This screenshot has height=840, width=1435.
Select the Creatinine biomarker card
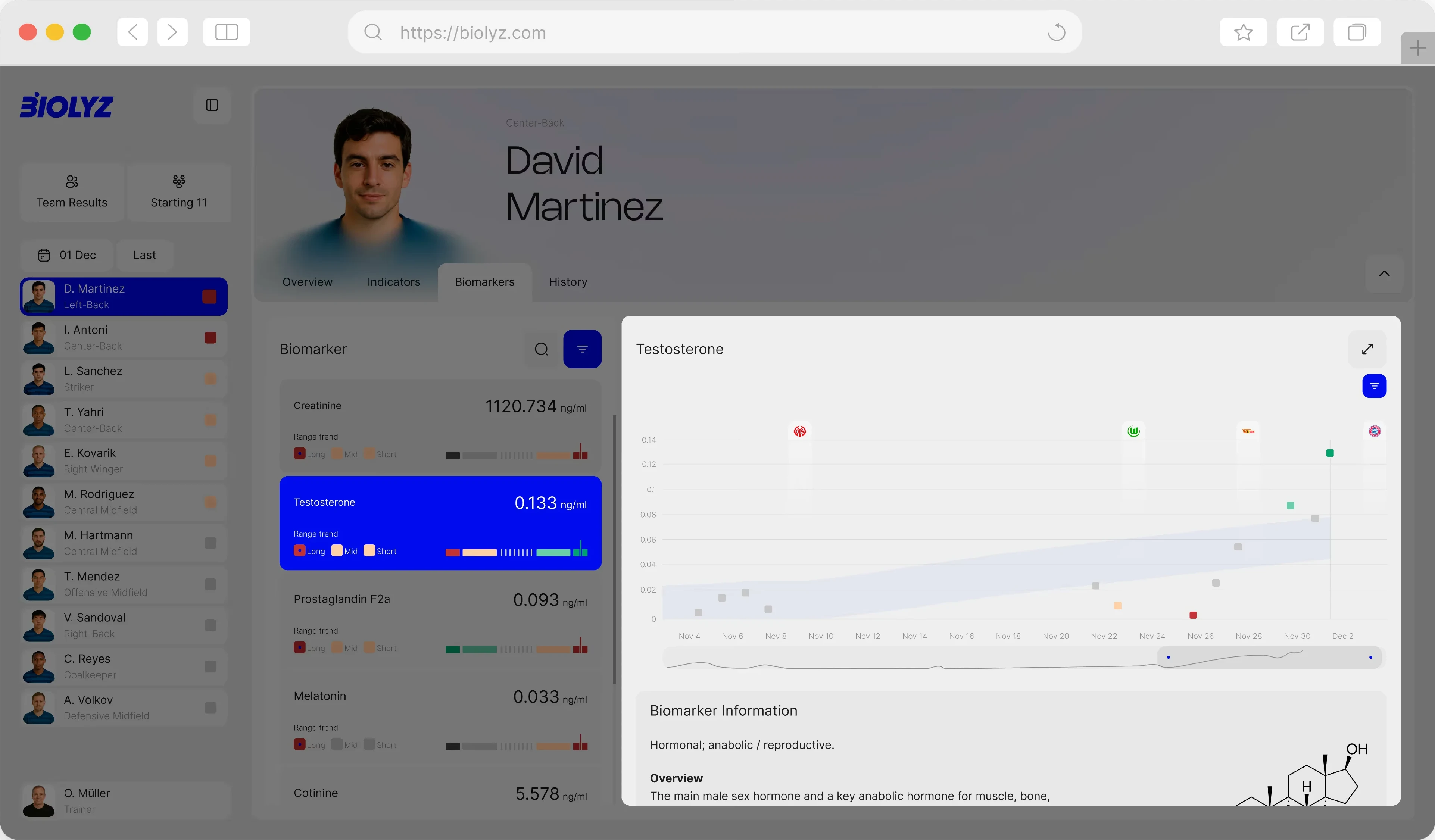point(440,427)
